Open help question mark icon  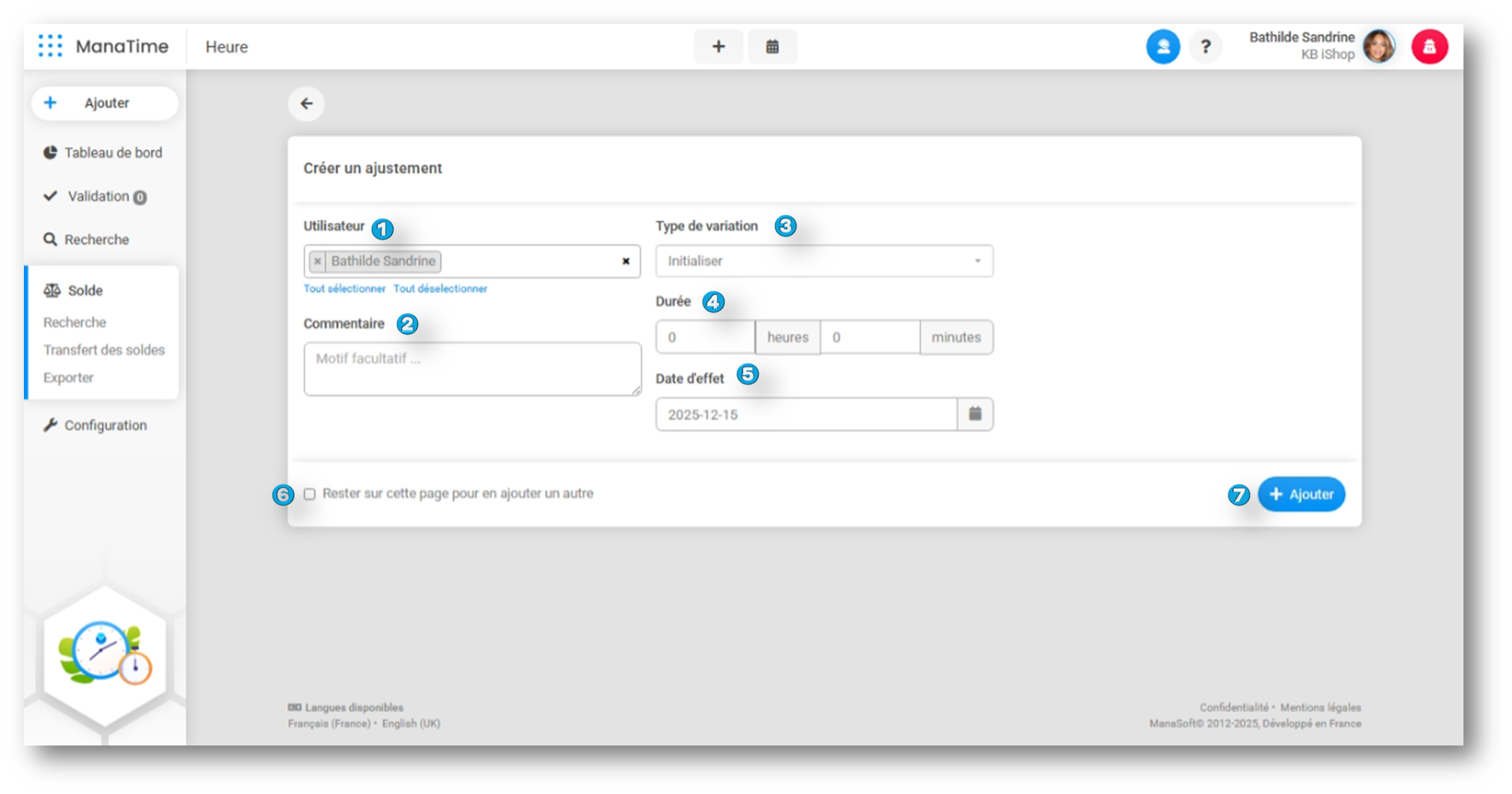(1205, 47)
